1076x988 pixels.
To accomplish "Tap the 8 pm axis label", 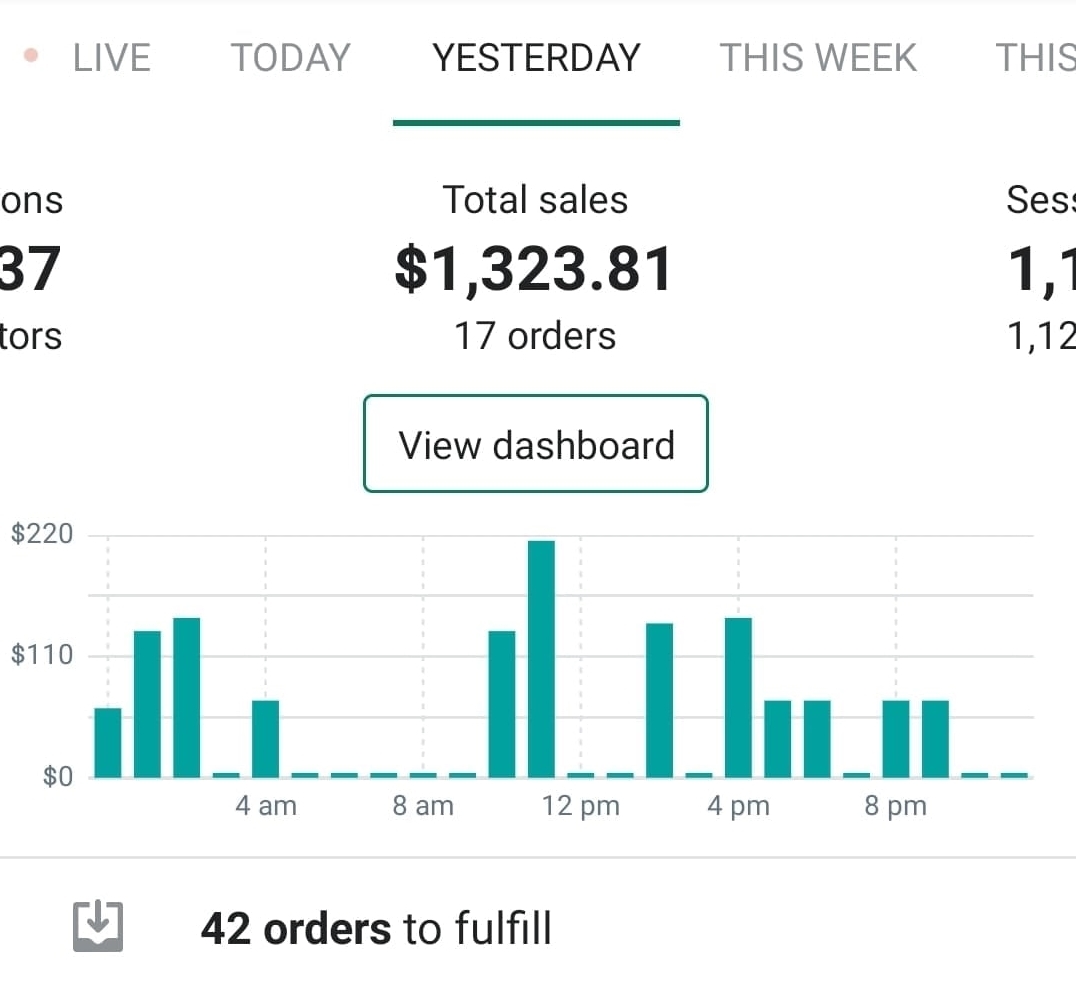I will tap(896, 806).
